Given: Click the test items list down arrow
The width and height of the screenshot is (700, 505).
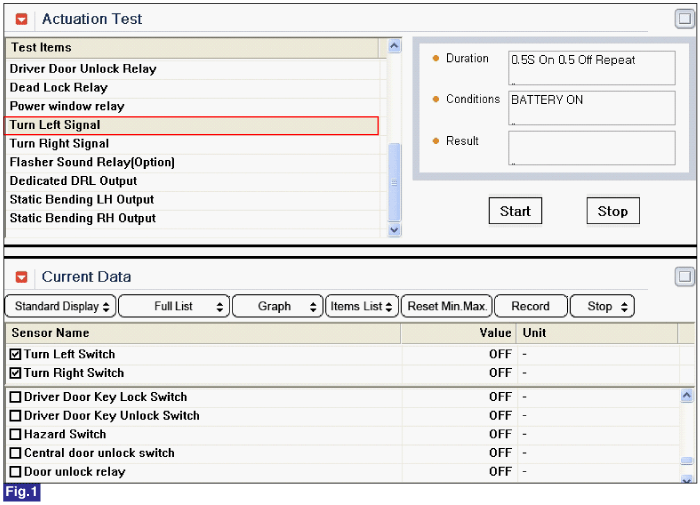Looking at the screenshot, I should pyautogui.click(x=394, y=230).
